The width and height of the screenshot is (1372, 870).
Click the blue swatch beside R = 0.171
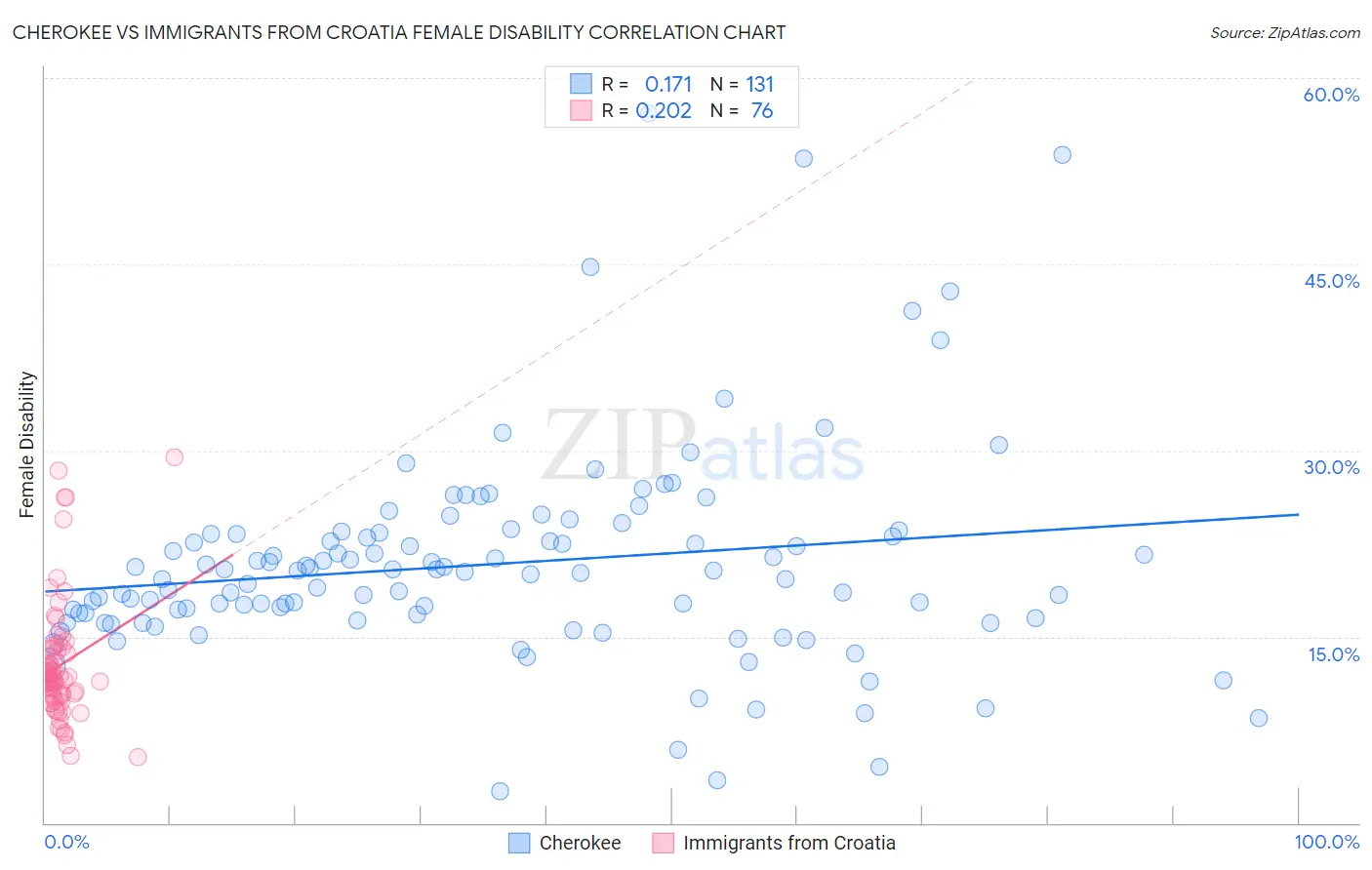point(581,84)
